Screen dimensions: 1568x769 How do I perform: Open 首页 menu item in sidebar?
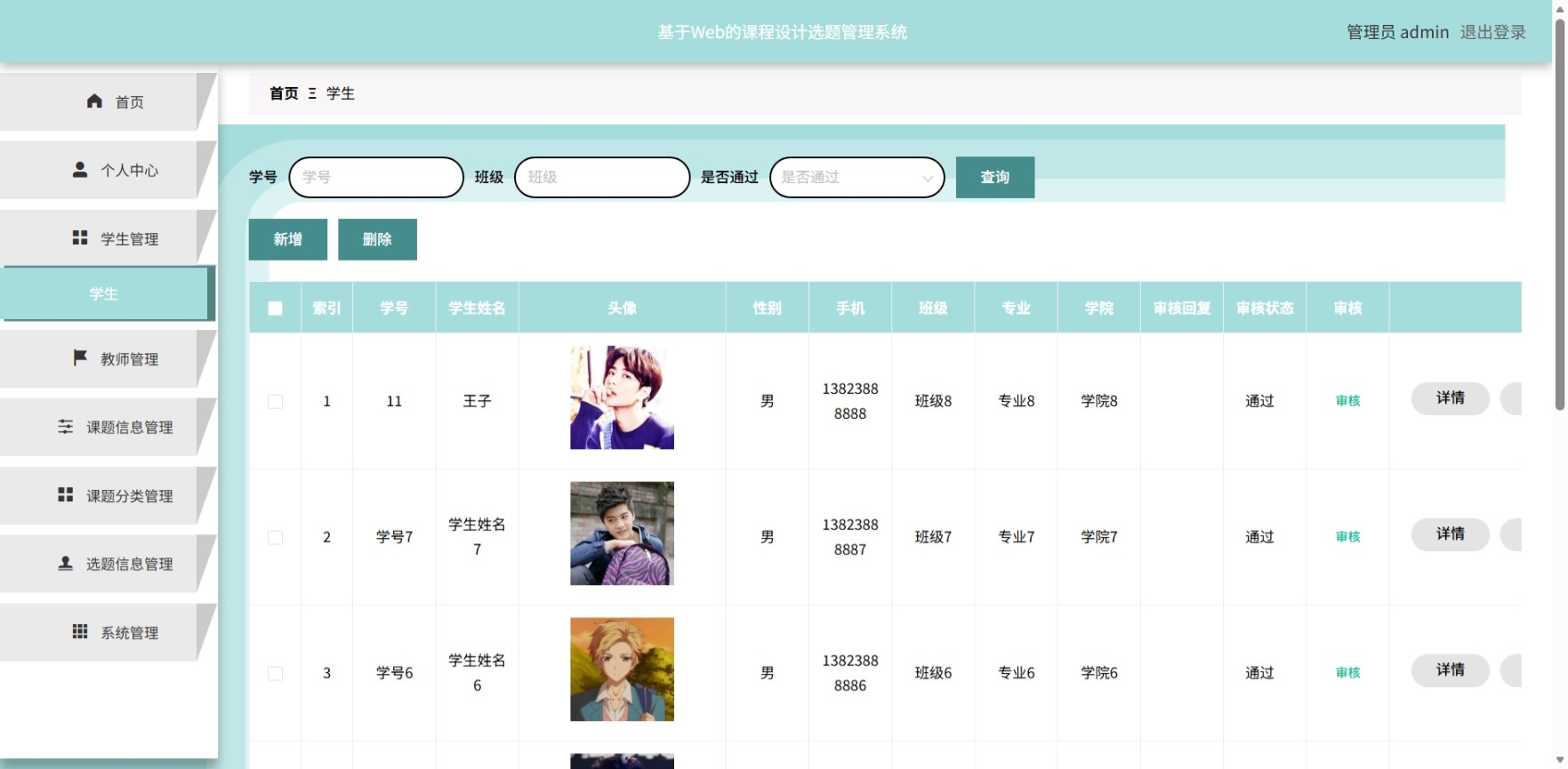pyautogui.click(x=107, y=102)
